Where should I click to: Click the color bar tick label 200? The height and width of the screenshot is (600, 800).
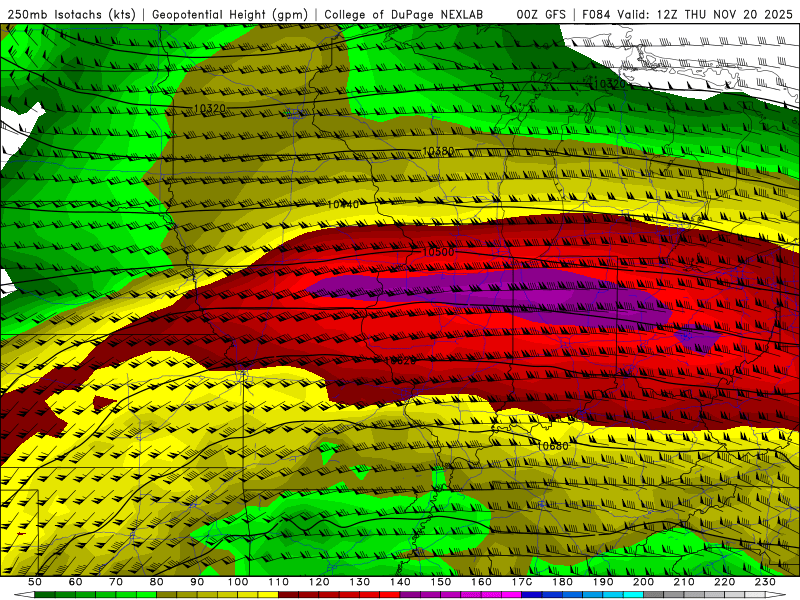tap(644, 582)
